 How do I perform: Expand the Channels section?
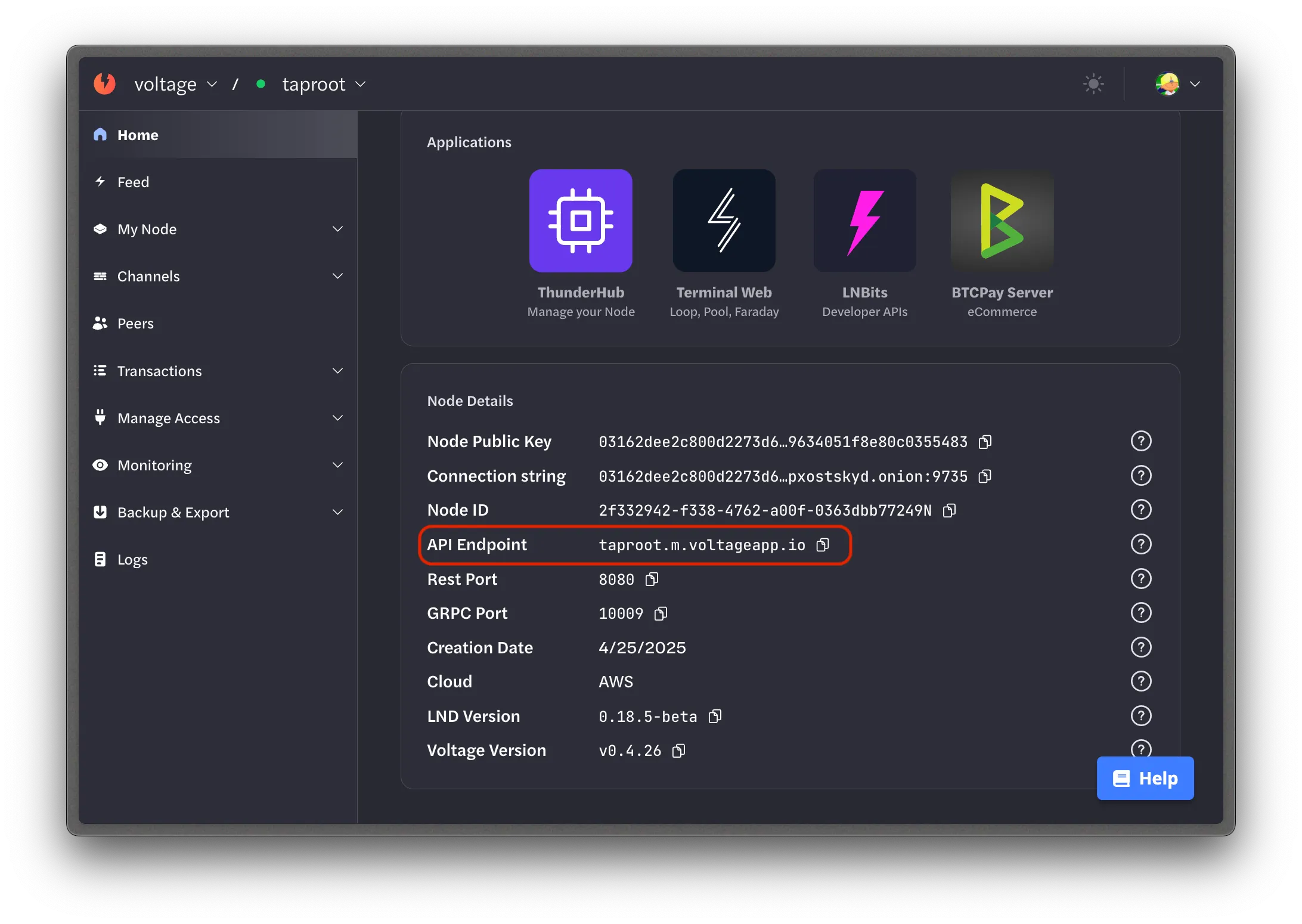(x=337, y=275)
